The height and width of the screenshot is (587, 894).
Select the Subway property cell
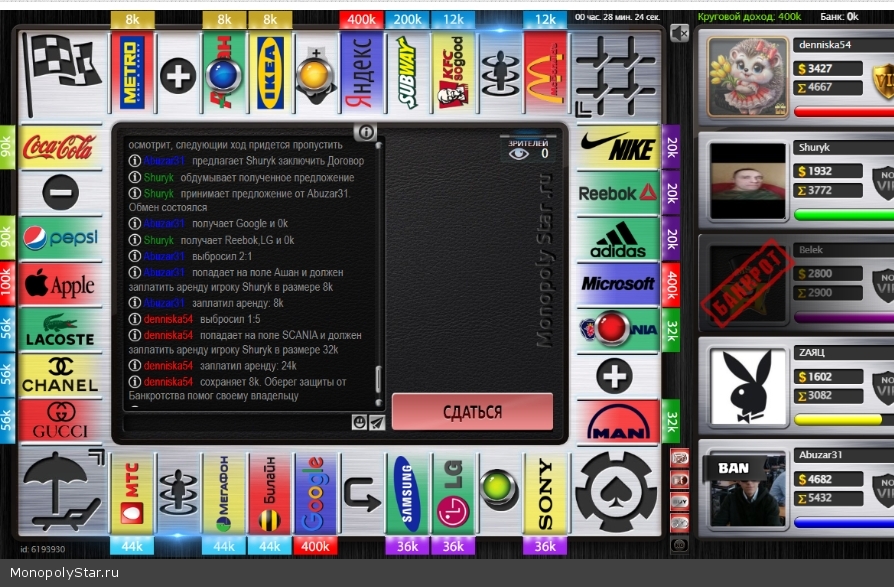pos(407,72)
